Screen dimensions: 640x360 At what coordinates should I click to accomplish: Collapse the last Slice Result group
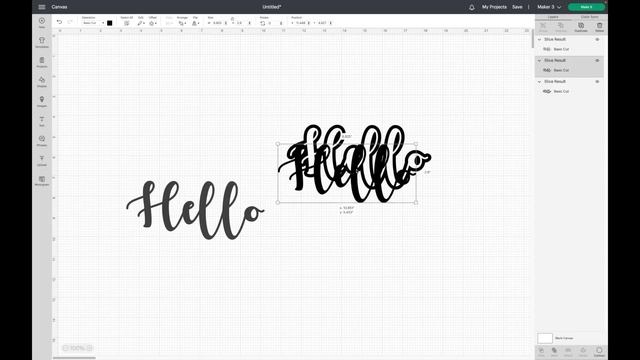pyautogui.click(x=540, y=82)
